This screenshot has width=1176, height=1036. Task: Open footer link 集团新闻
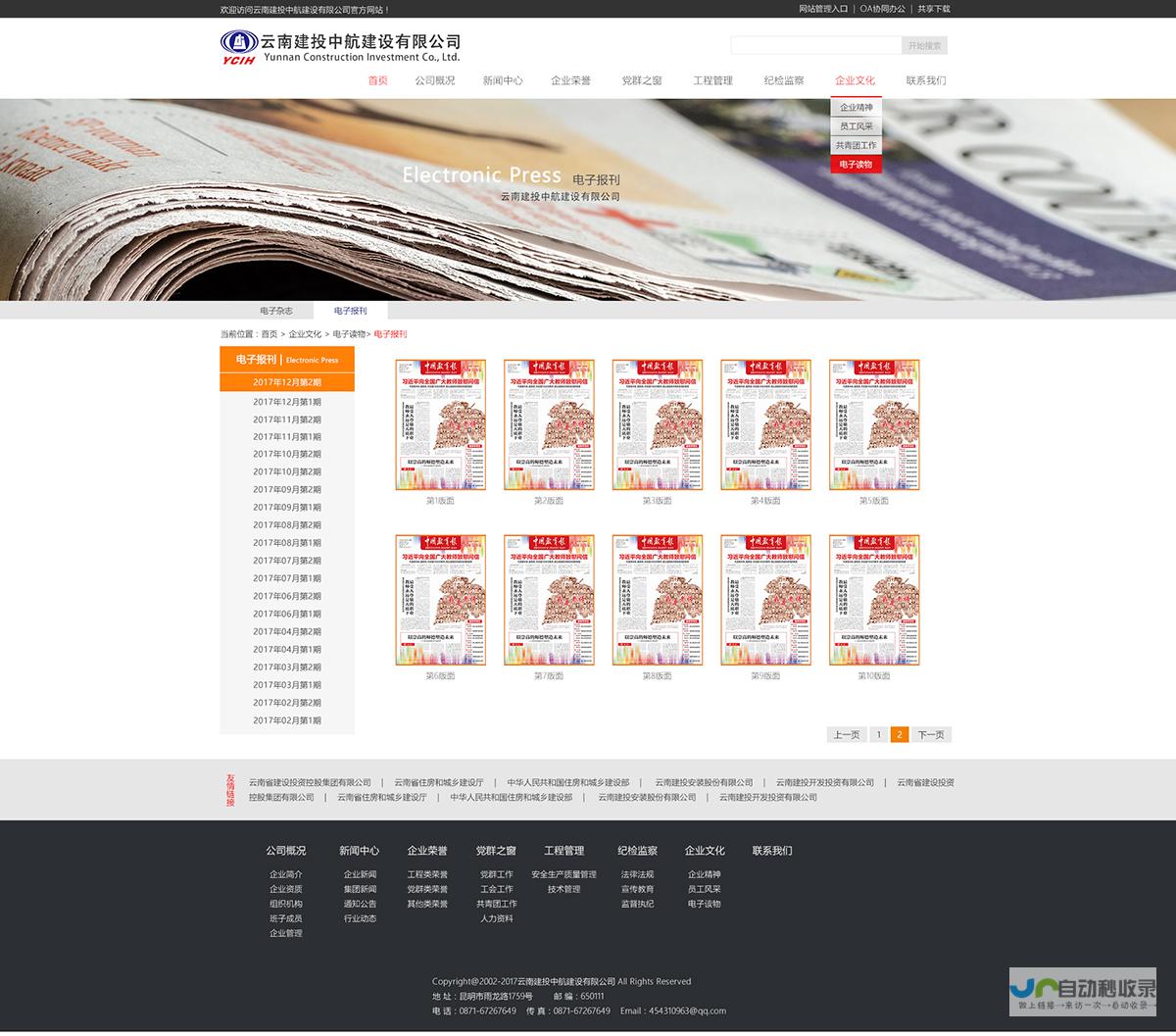[360, 889]
